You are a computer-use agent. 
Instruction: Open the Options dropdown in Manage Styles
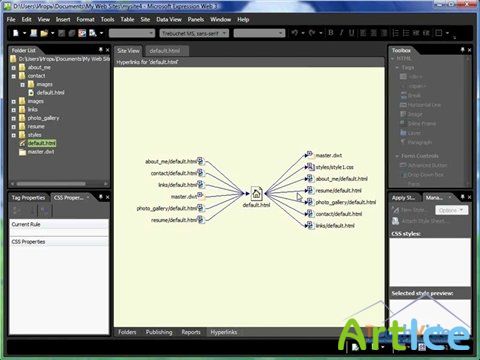click(451, 210)
